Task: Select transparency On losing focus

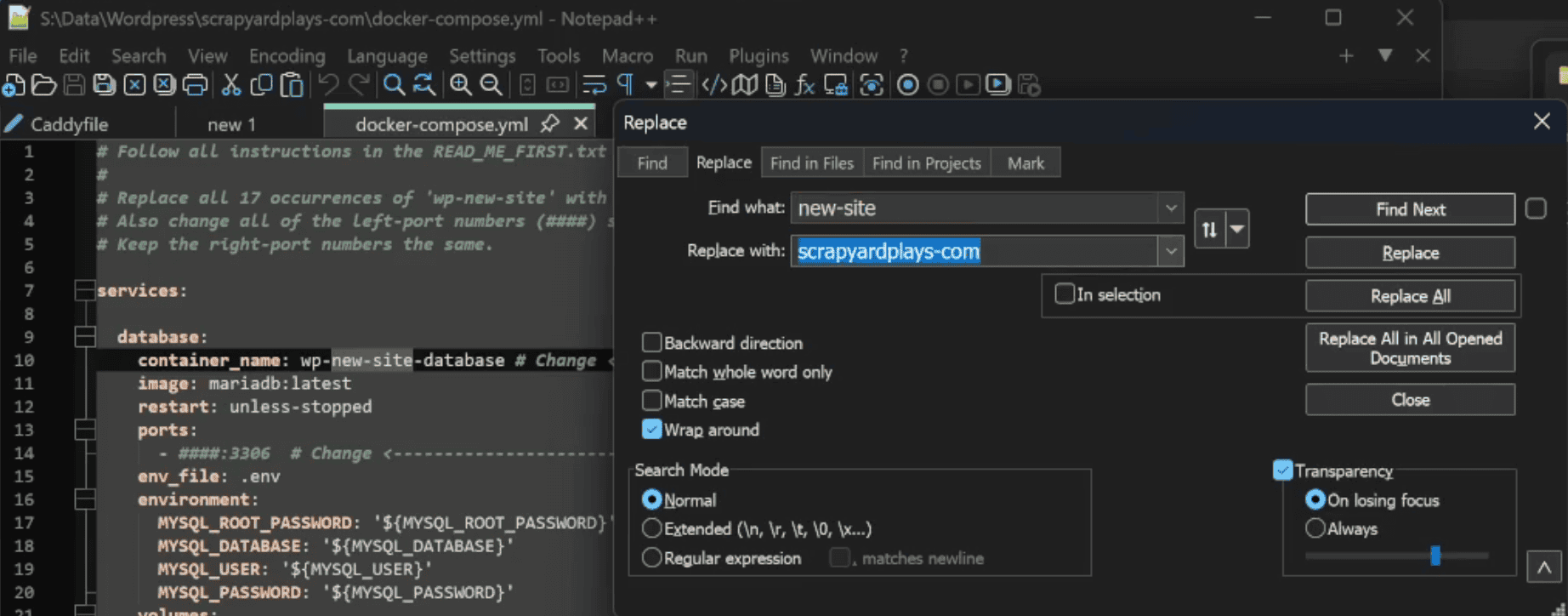Action: pos(1315,499)
